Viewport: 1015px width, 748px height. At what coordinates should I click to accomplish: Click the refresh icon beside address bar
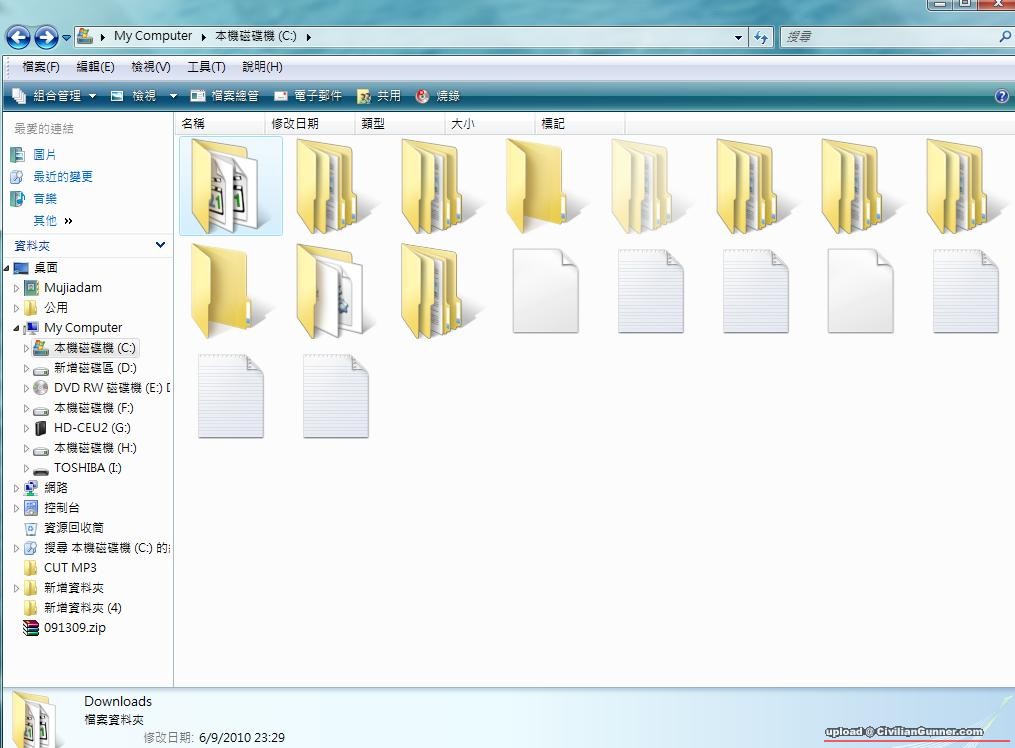(761, 37)
